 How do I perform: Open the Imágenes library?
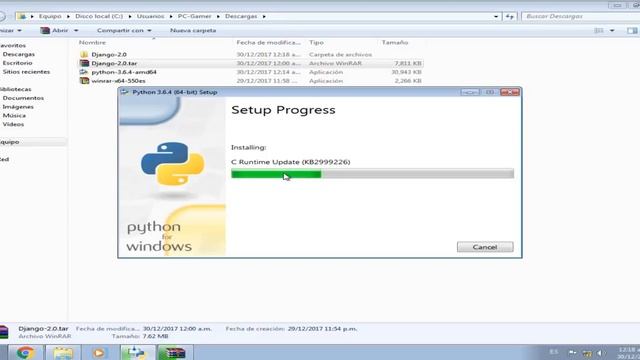click(x=18, y=107)
